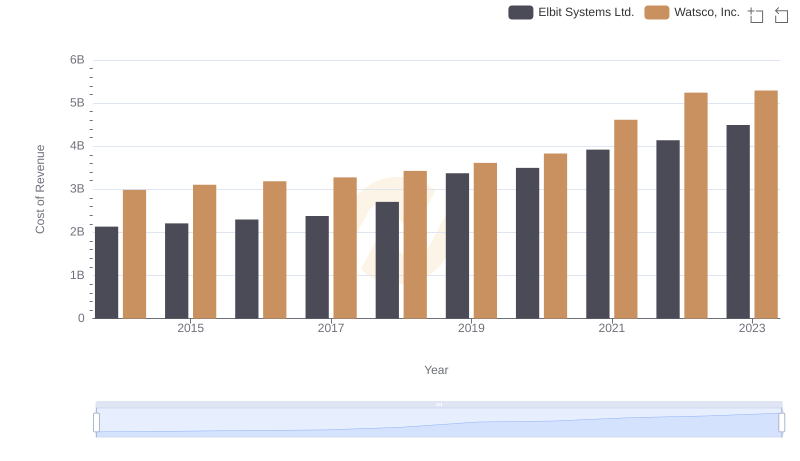The height and width of the screenshot is (461, 800).
Task: Click the zoom reset icon
Action: click(781, 15)
